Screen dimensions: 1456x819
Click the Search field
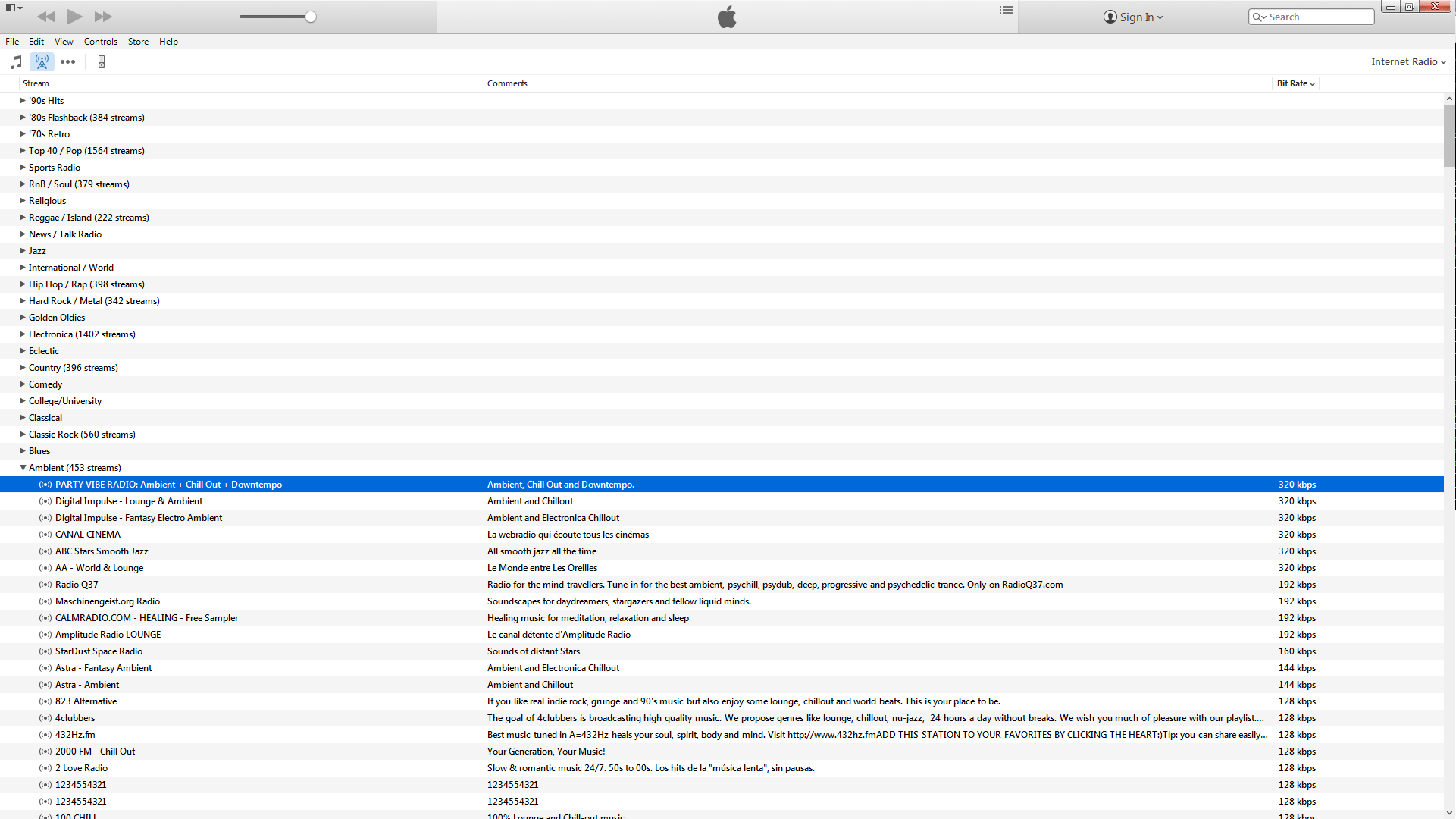[x=1311, y=17]
